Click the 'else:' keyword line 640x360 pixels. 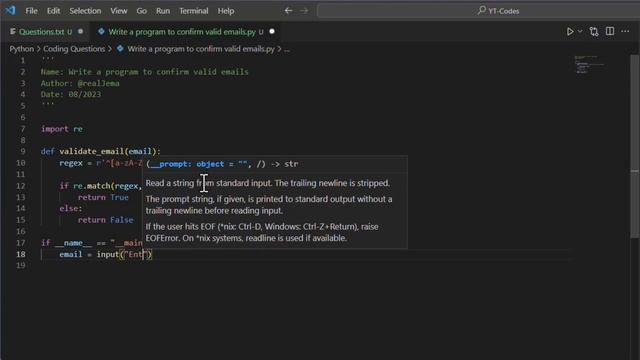[x=71, y=209]
